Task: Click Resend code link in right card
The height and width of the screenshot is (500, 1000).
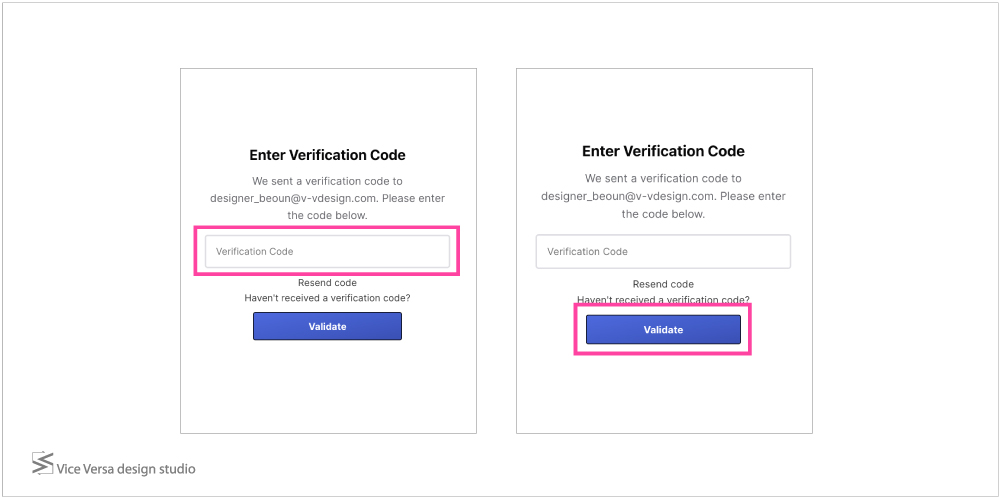Action: point(663,284)
